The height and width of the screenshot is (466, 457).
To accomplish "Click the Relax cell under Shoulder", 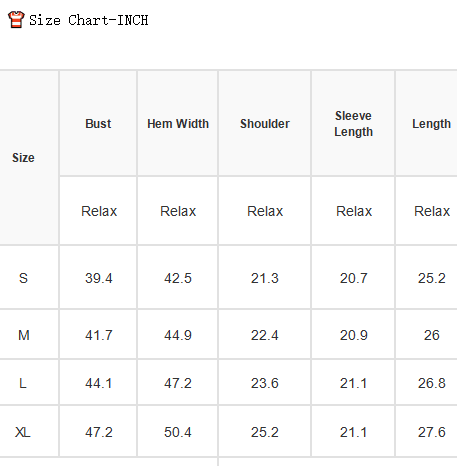I will tap(265, 211).
